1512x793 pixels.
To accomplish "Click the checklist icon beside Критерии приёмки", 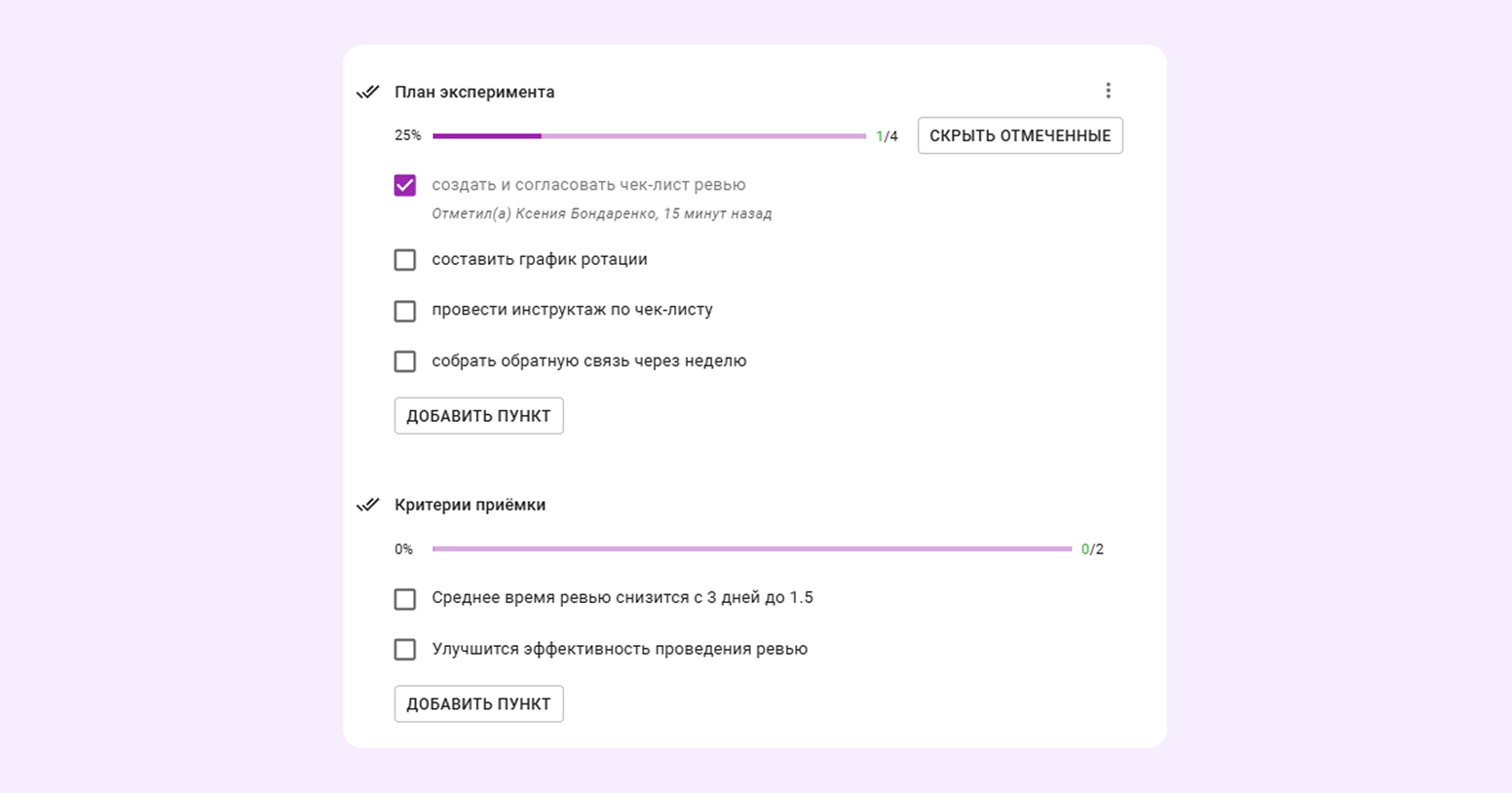I will (x=367, y=505).
